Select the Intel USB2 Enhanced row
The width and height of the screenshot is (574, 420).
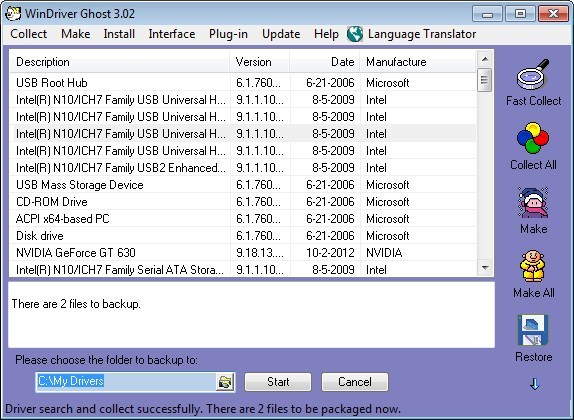click(x=243, y=168)
